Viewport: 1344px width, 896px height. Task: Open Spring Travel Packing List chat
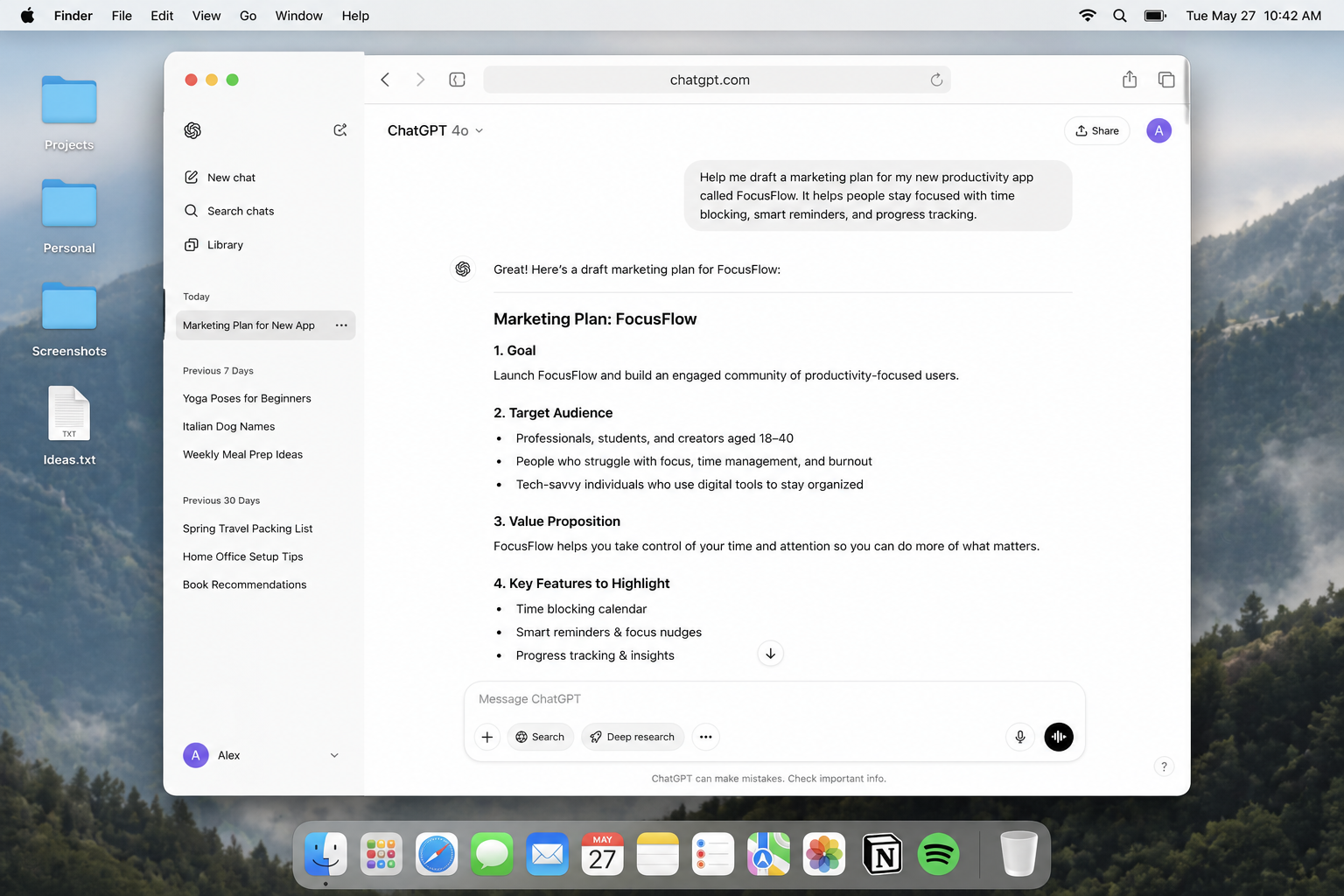[x=248, y=528]
